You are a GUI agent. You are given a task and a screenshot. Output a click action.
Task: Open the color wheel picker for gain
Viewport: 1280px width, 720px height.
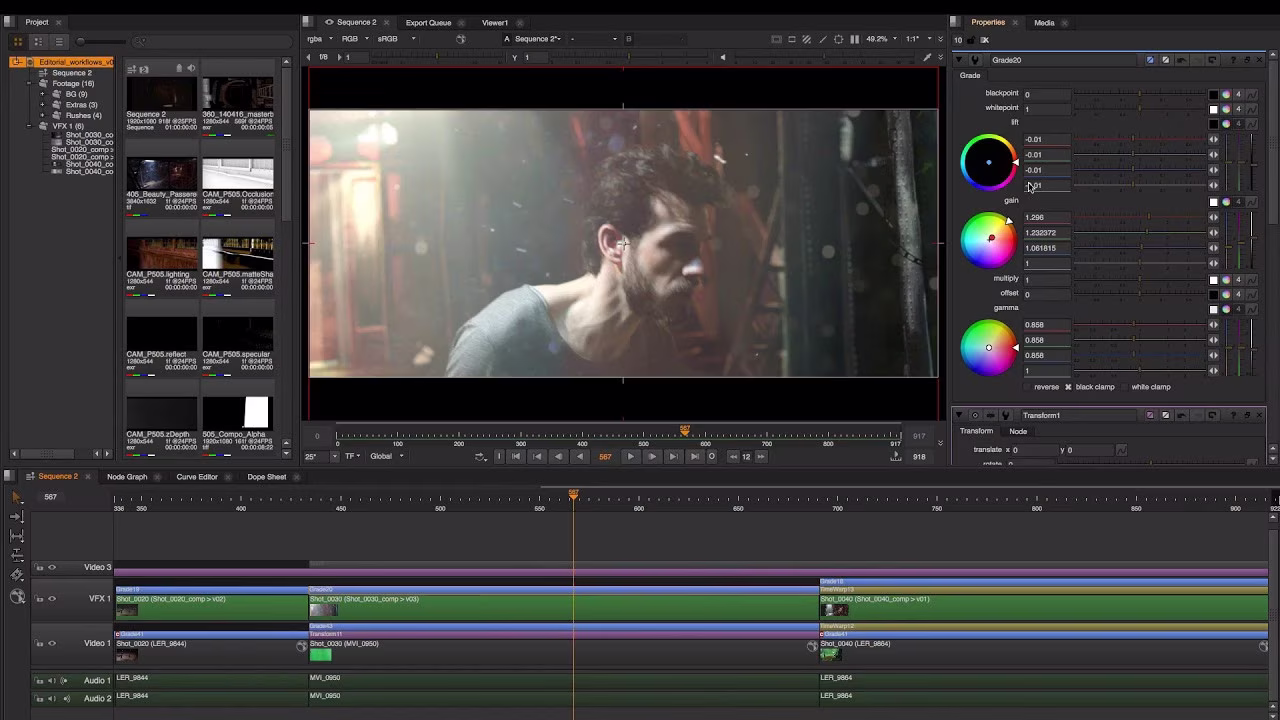click(1226, 202)
